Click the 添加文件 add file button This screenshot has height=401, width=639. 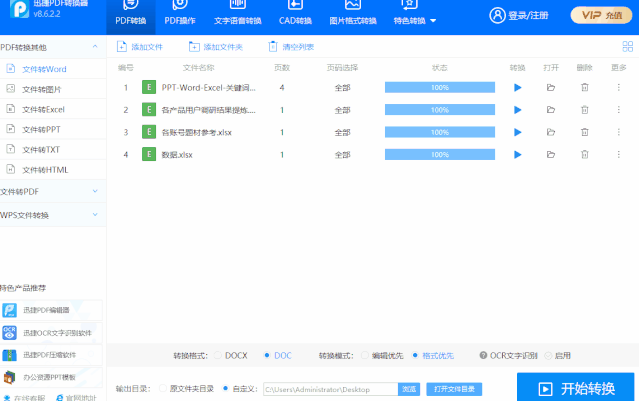point(139,47)
